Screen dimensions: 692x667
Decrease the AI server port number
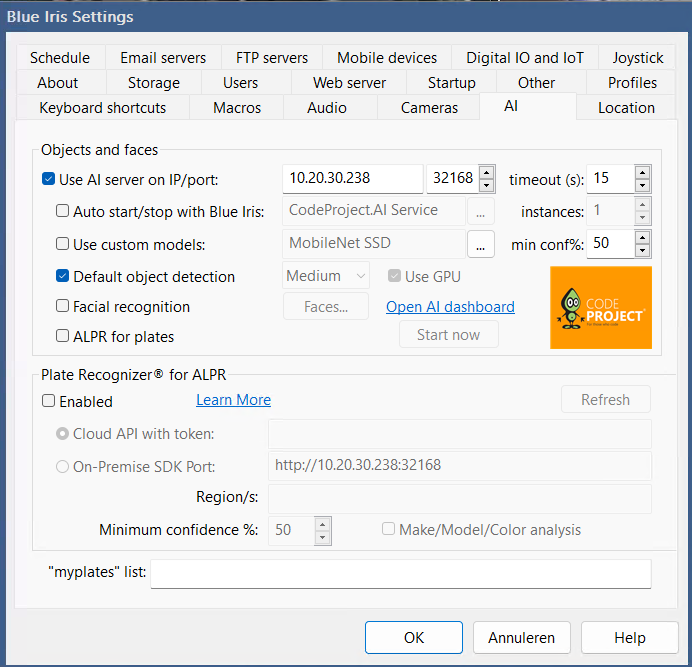coord(486,185)
